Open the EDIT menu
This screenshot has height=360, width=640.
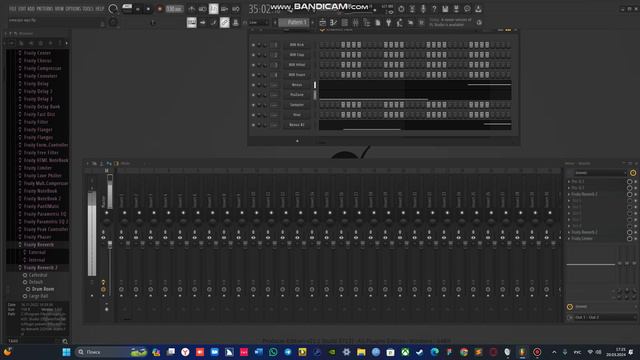point(22,9)
